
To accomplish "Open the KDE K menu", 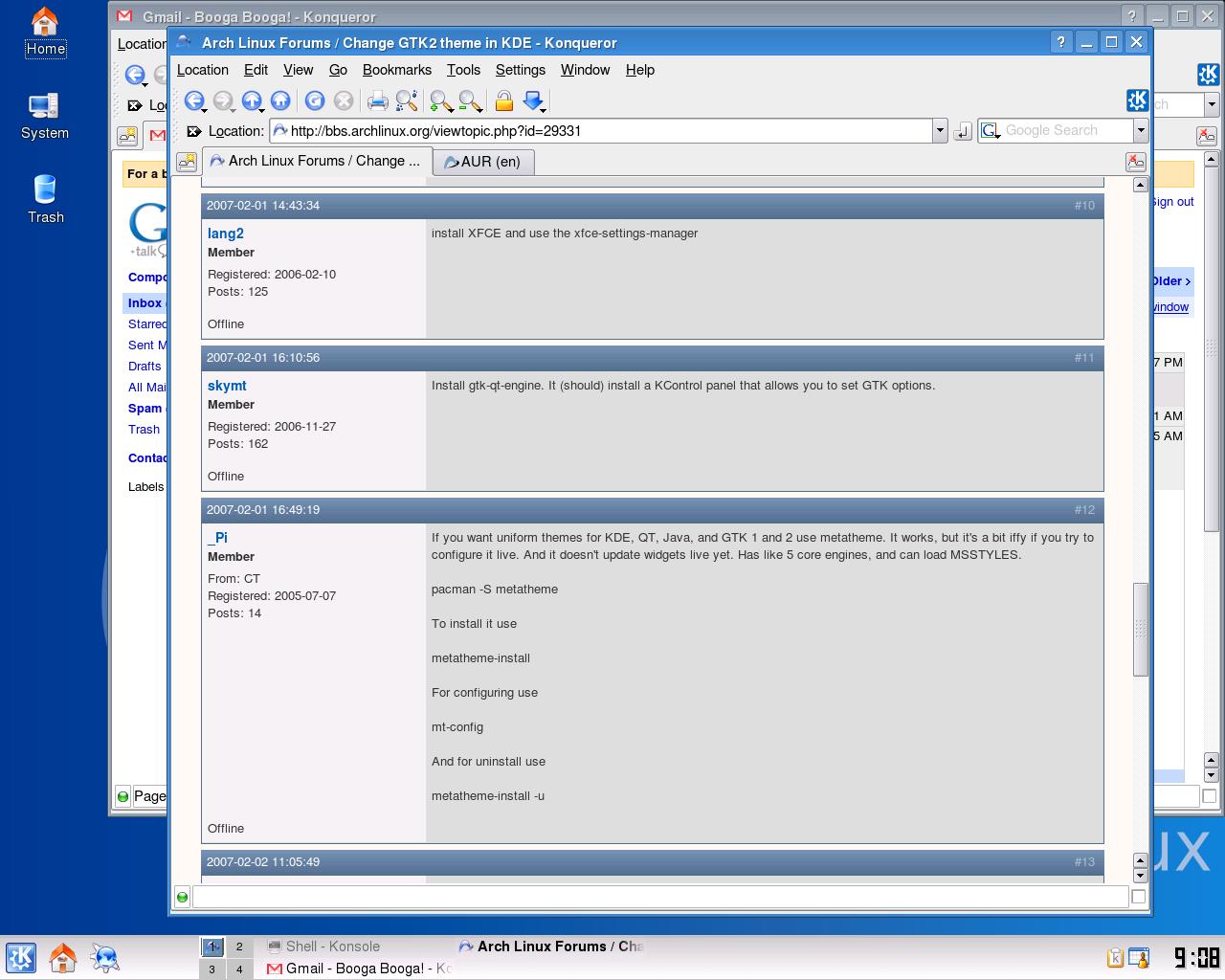I will [21, 957].
